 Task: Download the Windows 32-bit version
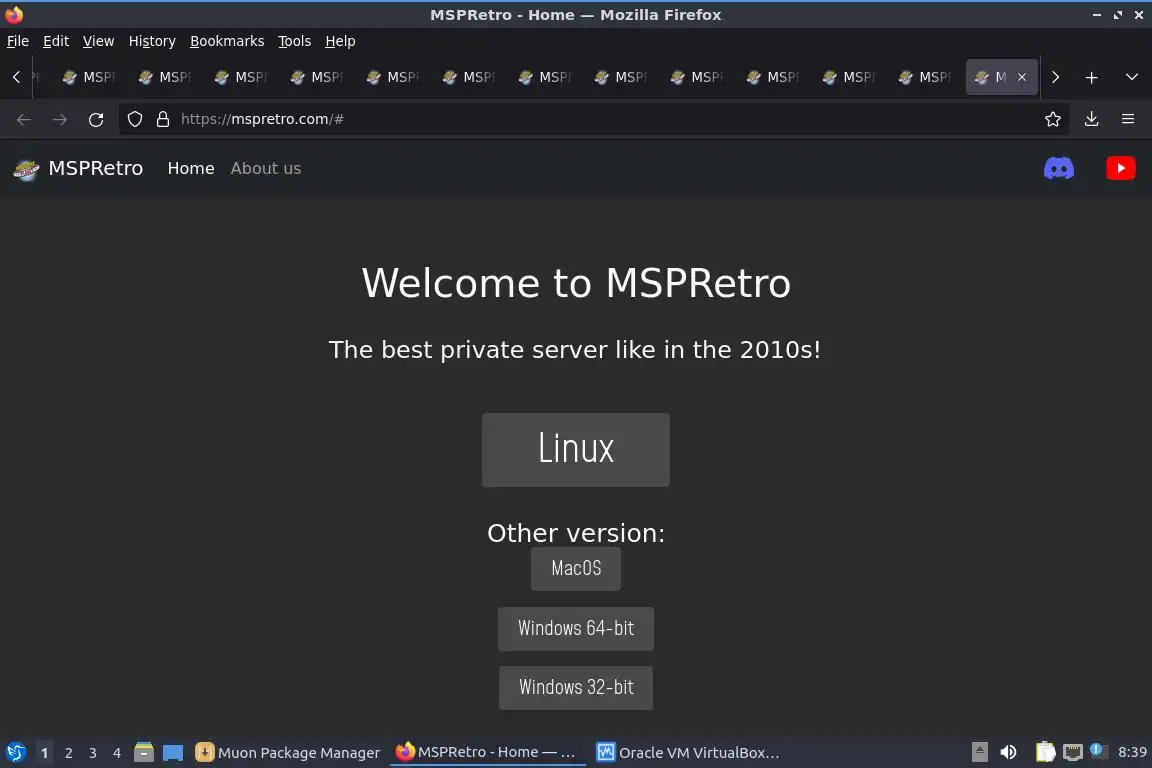point(576,687)
